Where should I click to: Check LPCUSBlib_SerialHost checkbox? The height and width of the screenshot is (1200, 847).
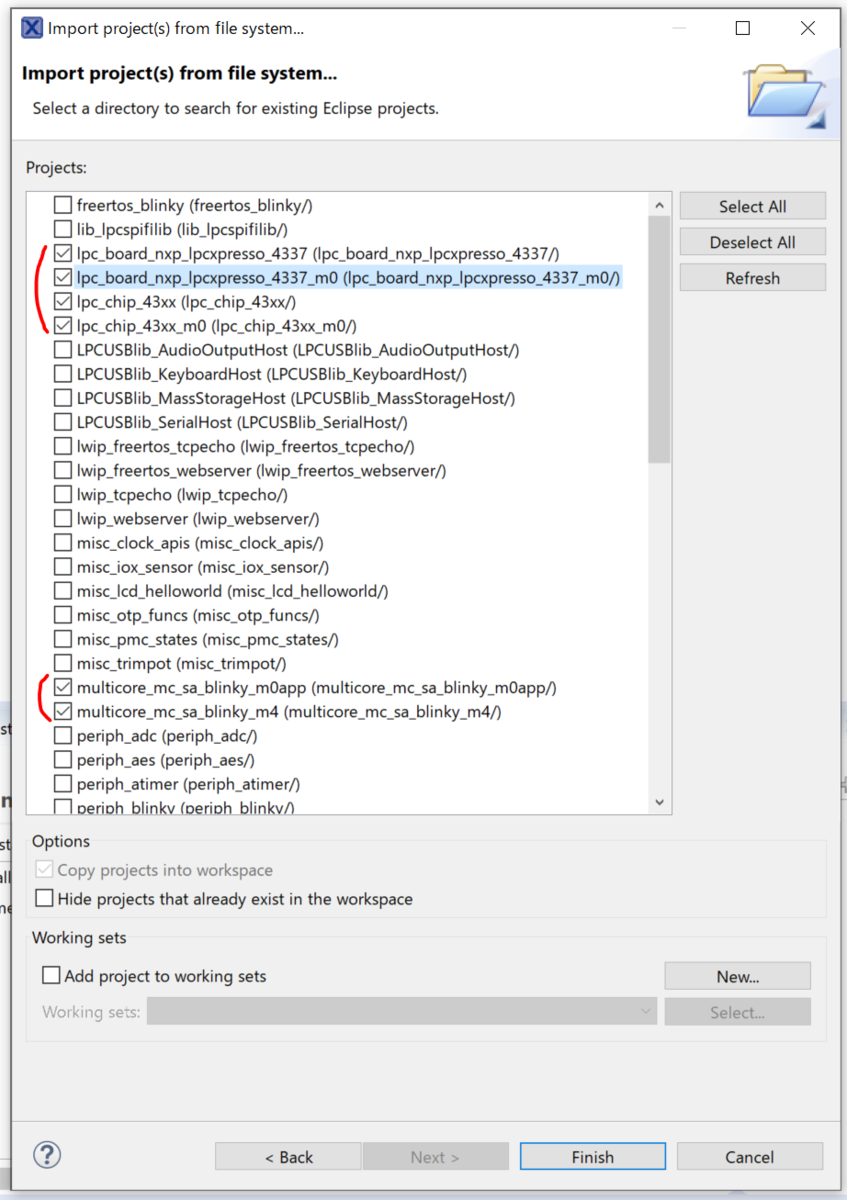click(x=63, y=422)
